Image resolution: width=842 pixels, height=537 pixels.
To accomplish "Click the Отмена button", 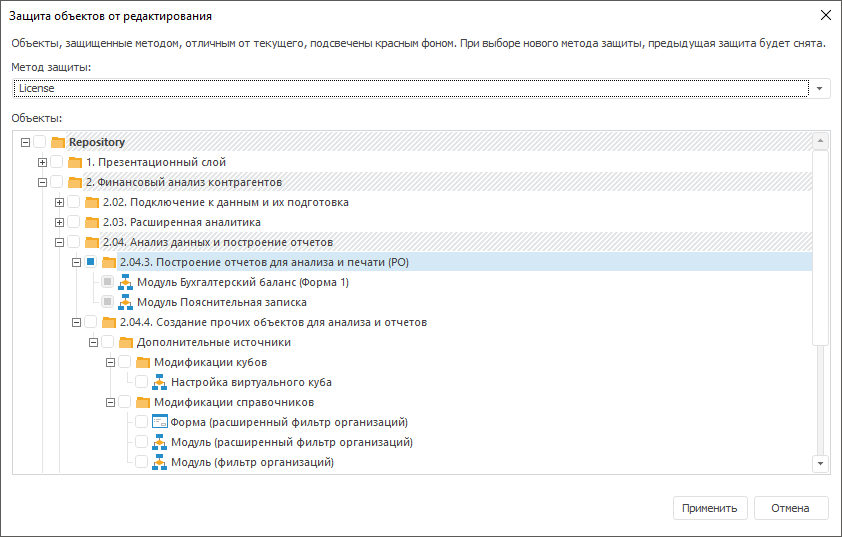I will (790, 508).
